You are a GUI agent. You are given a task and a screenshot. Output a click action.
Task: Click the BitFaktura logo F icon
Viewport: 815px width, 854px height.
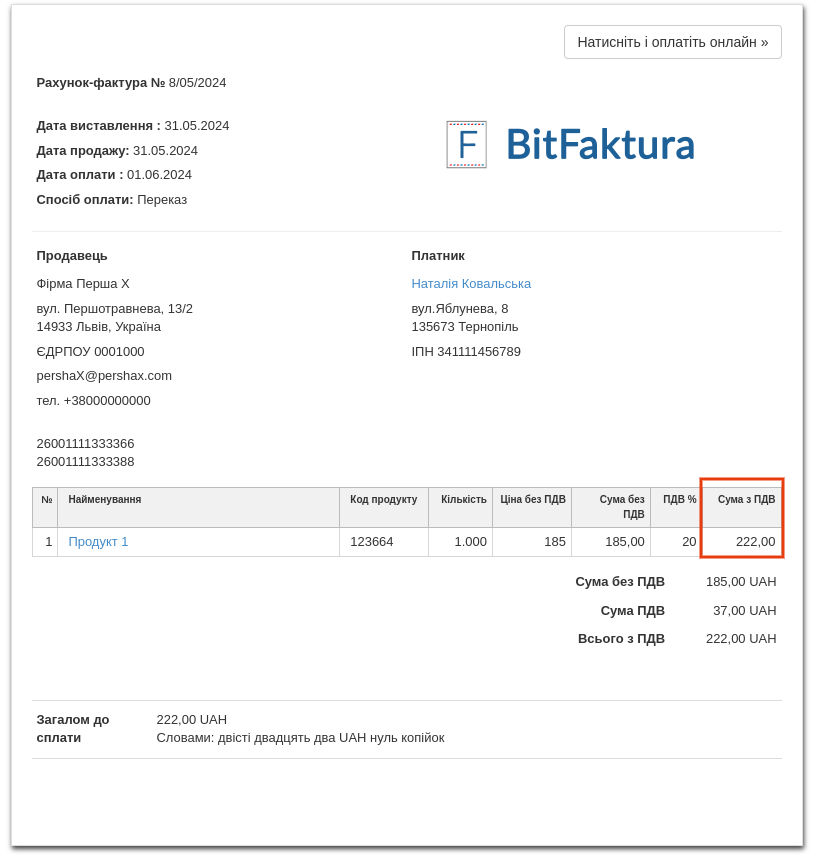(x=466, y=145)
